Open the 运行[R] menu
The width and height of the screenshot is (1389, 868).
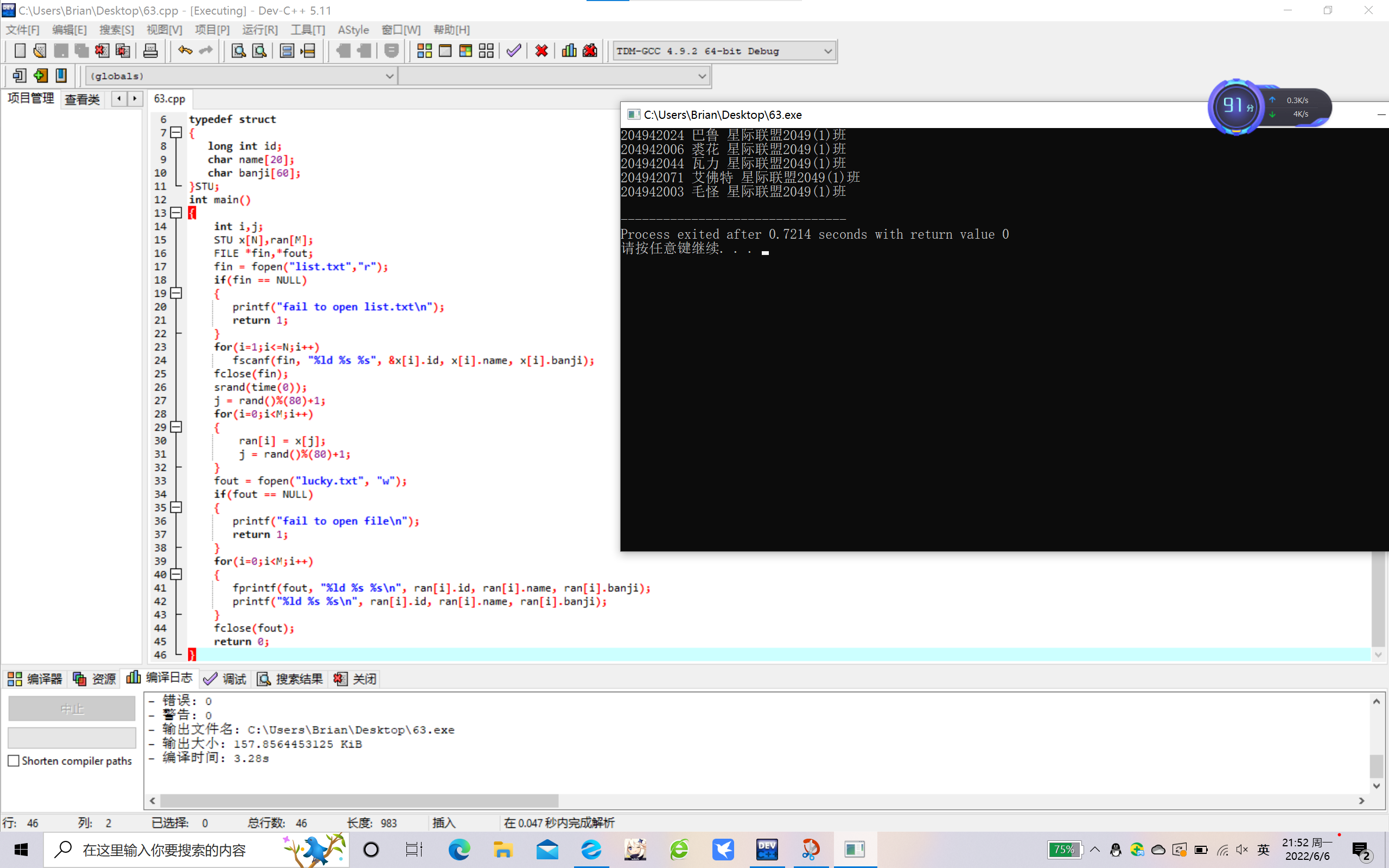[259, 30]
